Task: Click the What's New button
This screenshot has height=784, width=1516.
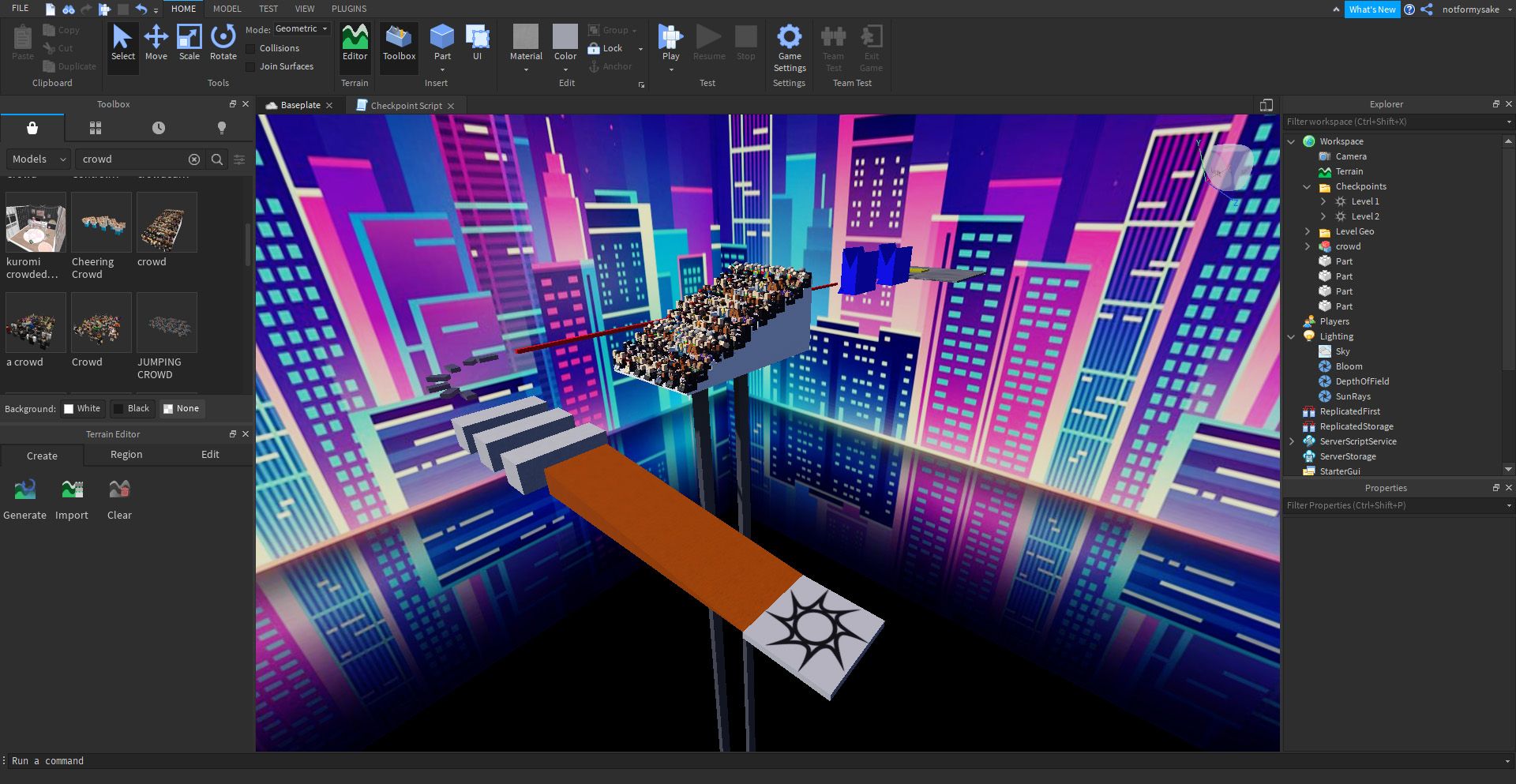Action: (x=1372, y=9)
